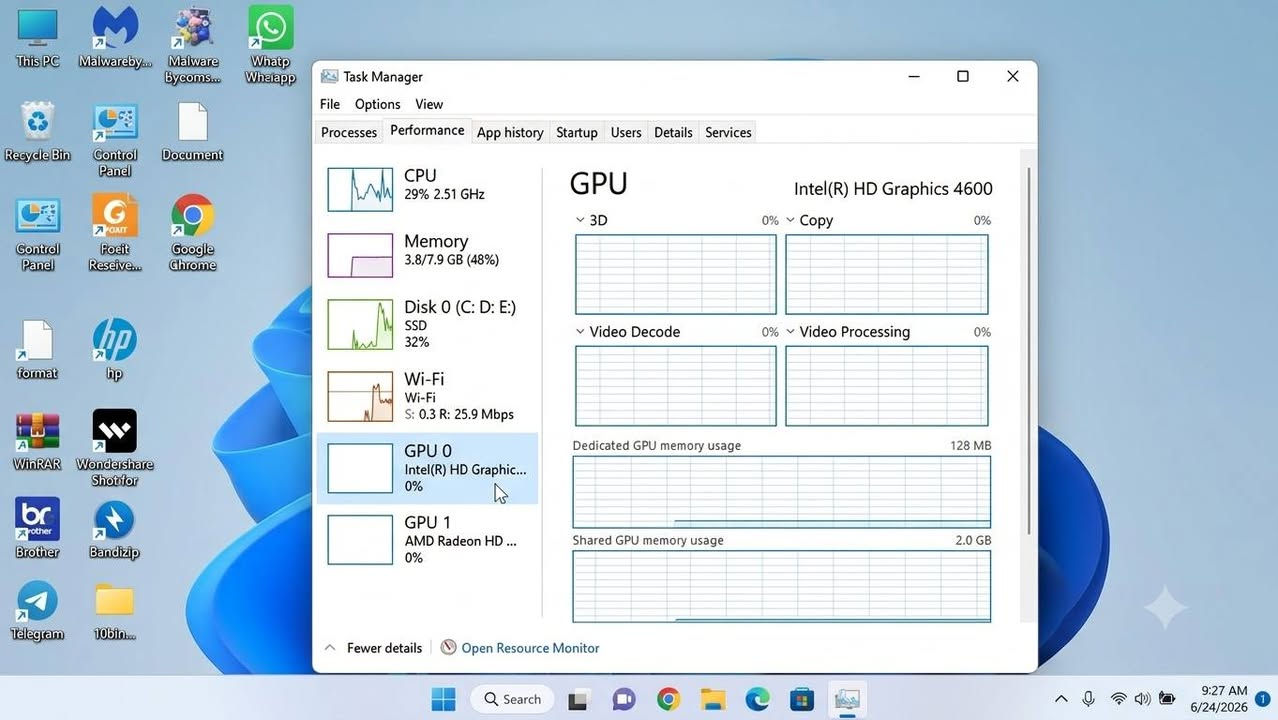This screenshot has width=1278, height=720.
Task: Open the 10bin folder on desktop
Action: [114, 610]
